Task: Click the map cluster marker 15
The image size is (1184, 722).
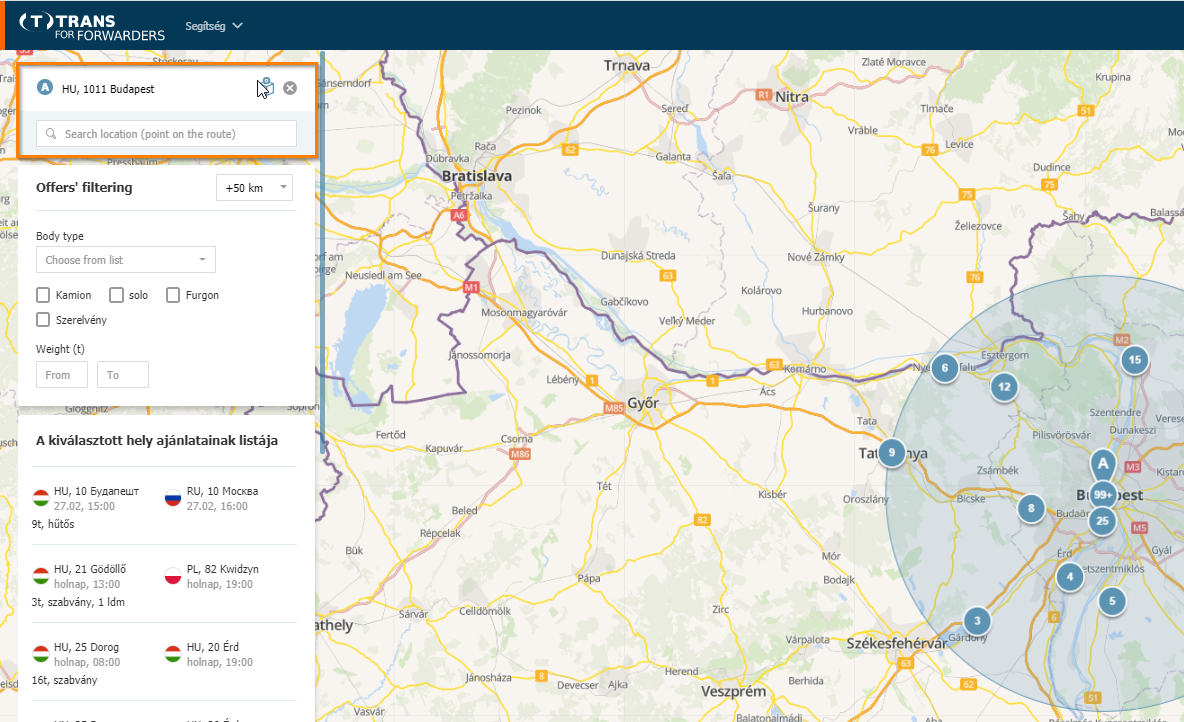Action: click(x=1135, y=360)
